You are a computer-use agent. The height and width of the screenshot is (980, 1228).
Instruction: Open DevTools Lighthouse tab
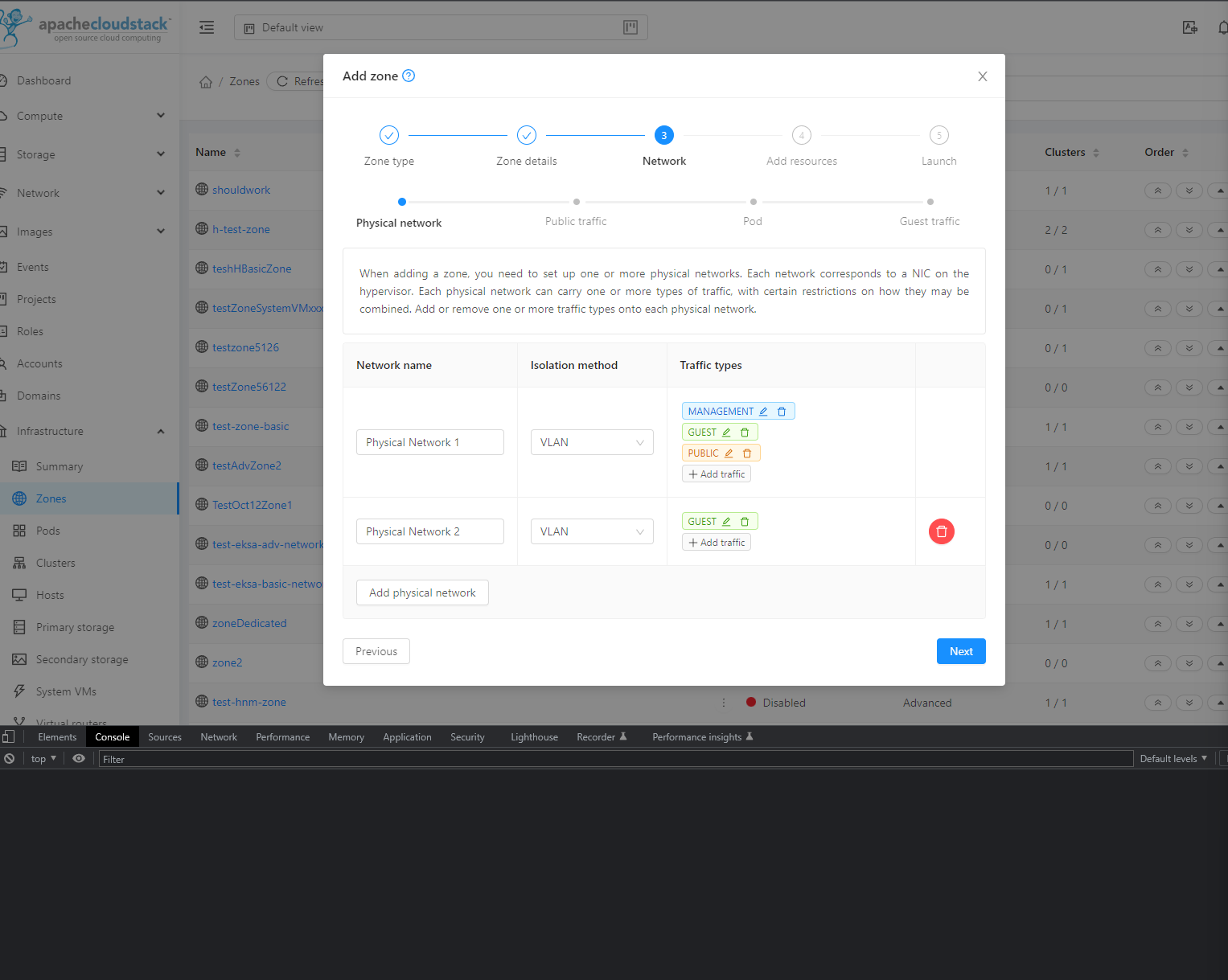point(535,737)
